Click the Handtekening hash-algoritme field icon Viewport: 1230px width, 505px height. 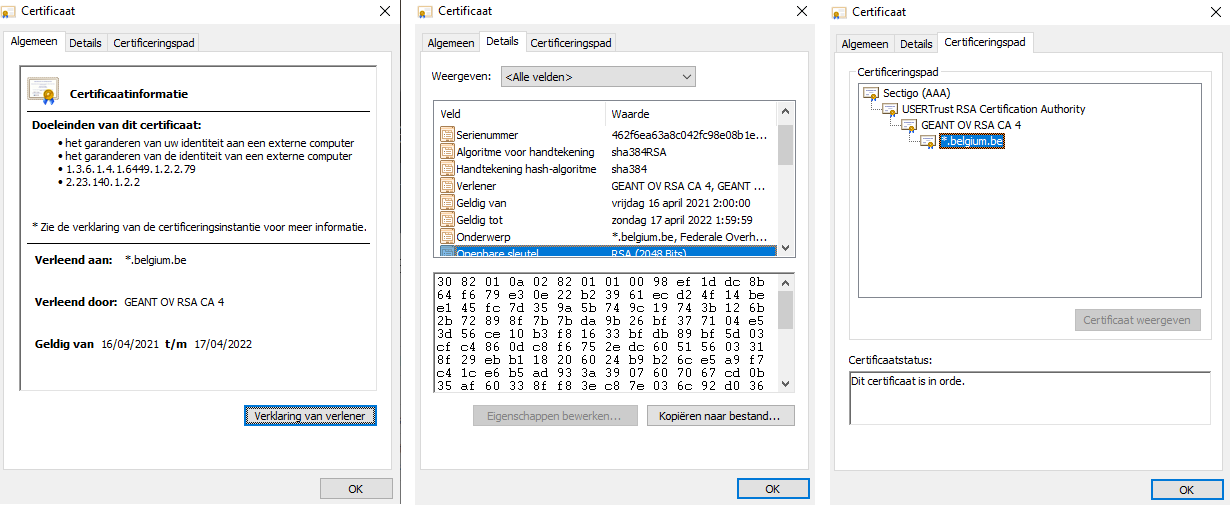tap(447, 169)
